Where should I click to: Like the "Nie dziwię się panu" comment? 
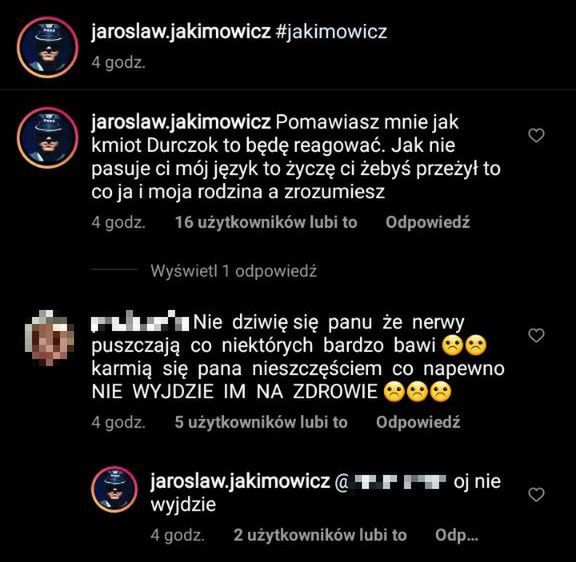(536, 335)
